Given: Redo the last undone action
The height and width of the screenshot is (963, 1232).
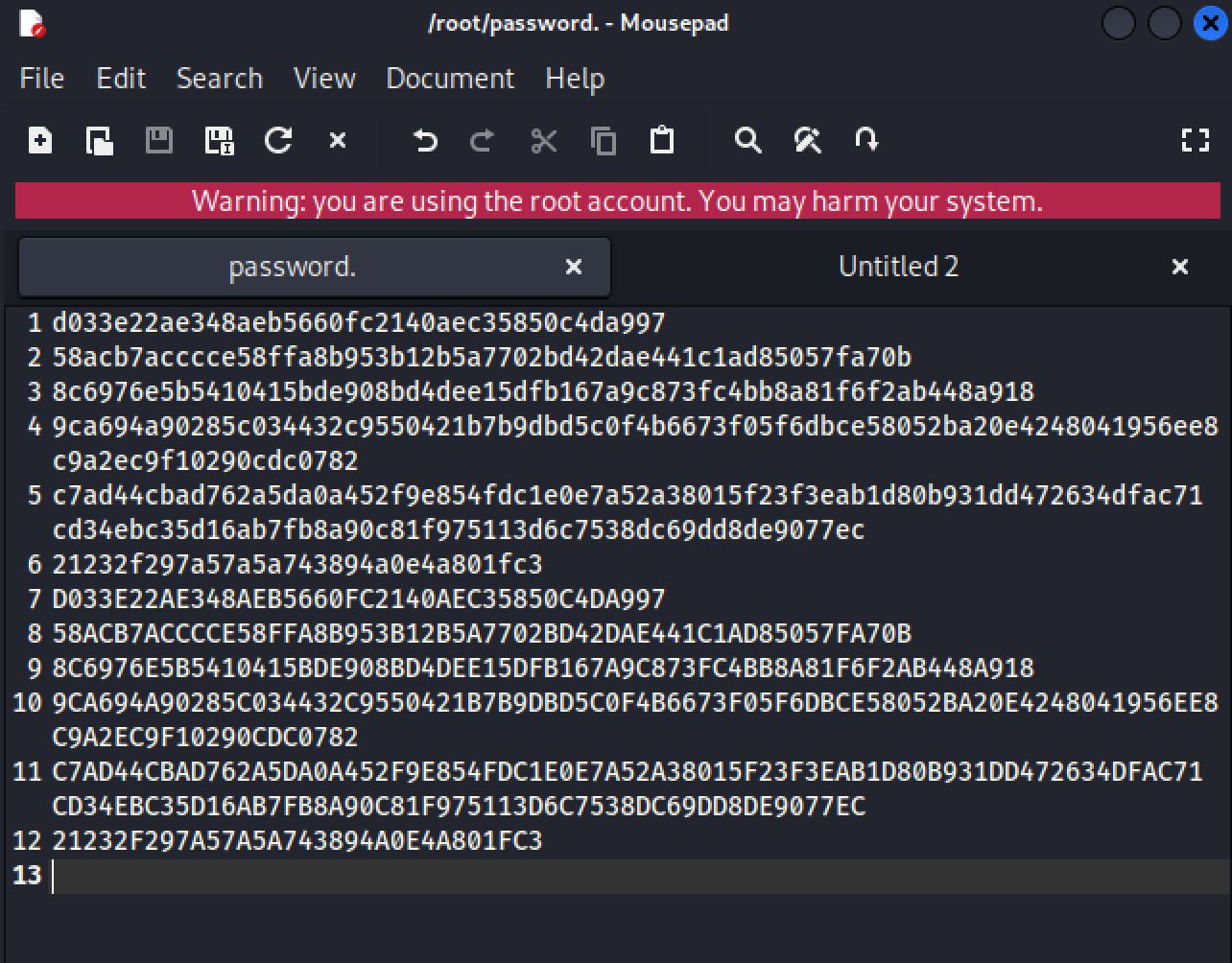Looking at the screenshot, I should [483, 141].
